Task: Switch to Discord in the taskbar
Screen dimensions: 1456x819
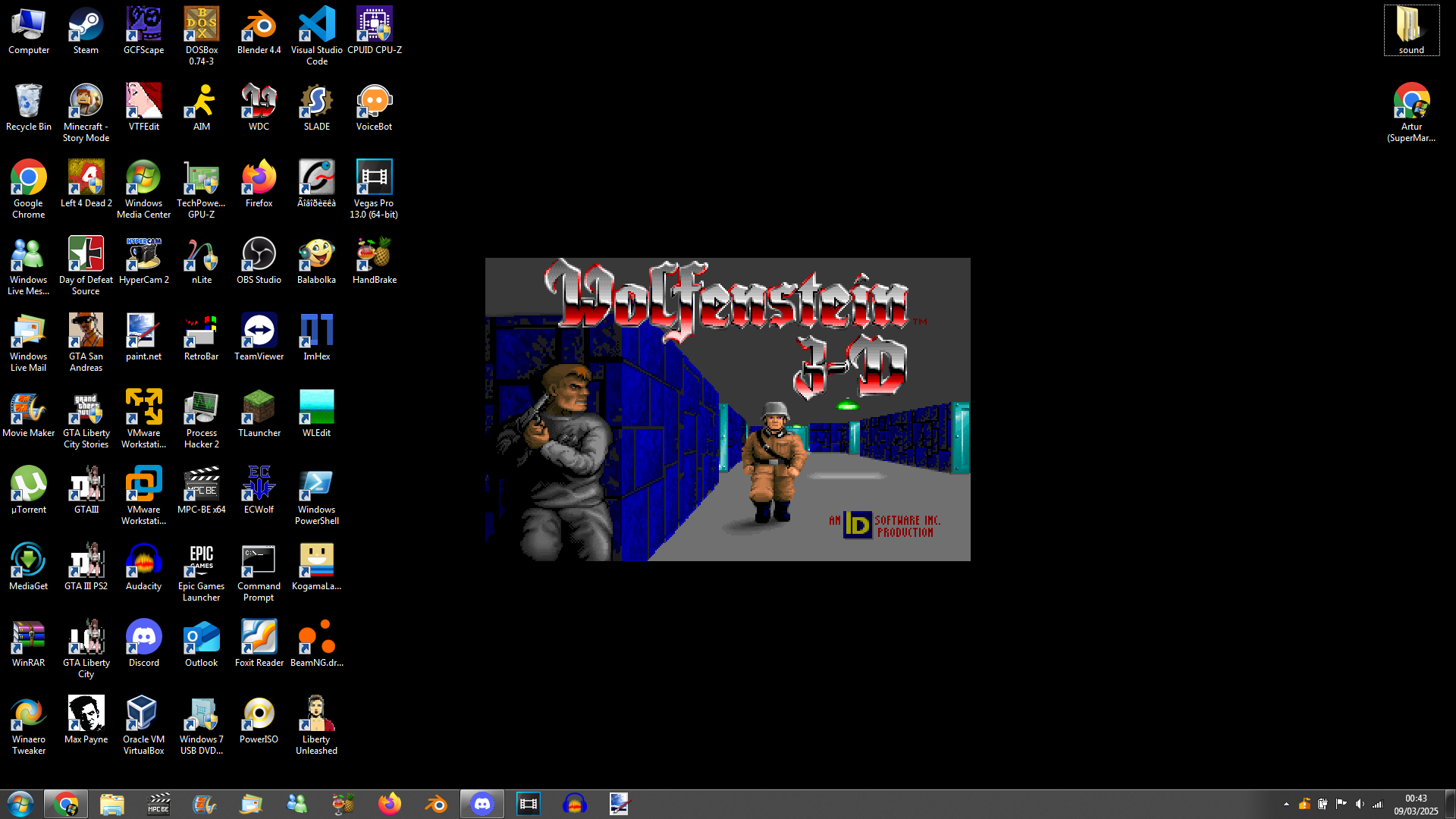Action: pos(482,804)
